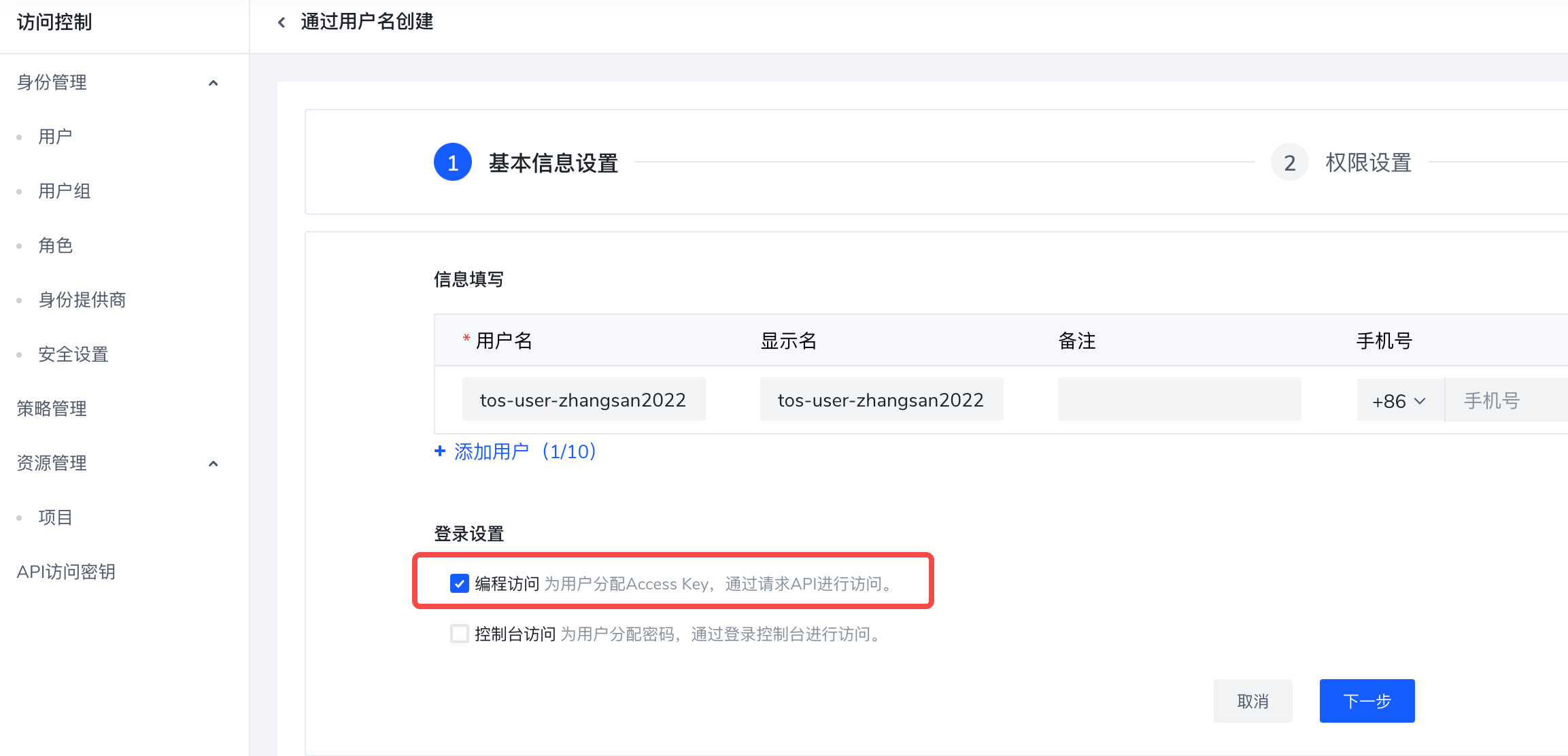Click the plus icon beside 添加用户
1568x756 pixels.
440,451
